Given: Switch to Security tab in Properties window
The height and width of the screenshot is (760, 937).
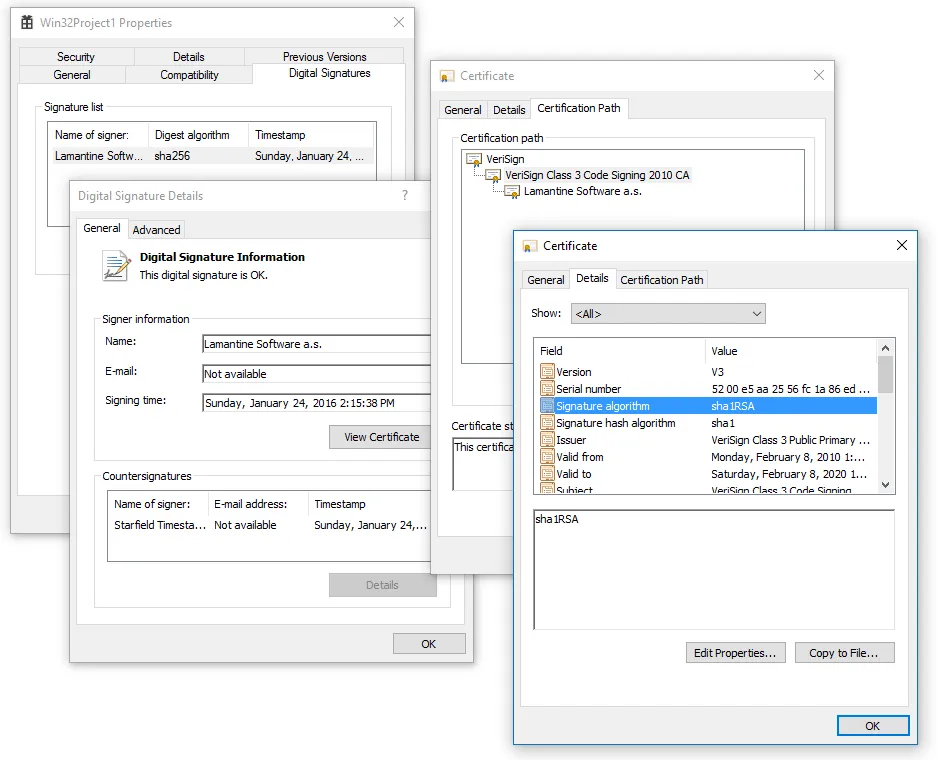Looking at the screenshot, I should tap(76, 57).
